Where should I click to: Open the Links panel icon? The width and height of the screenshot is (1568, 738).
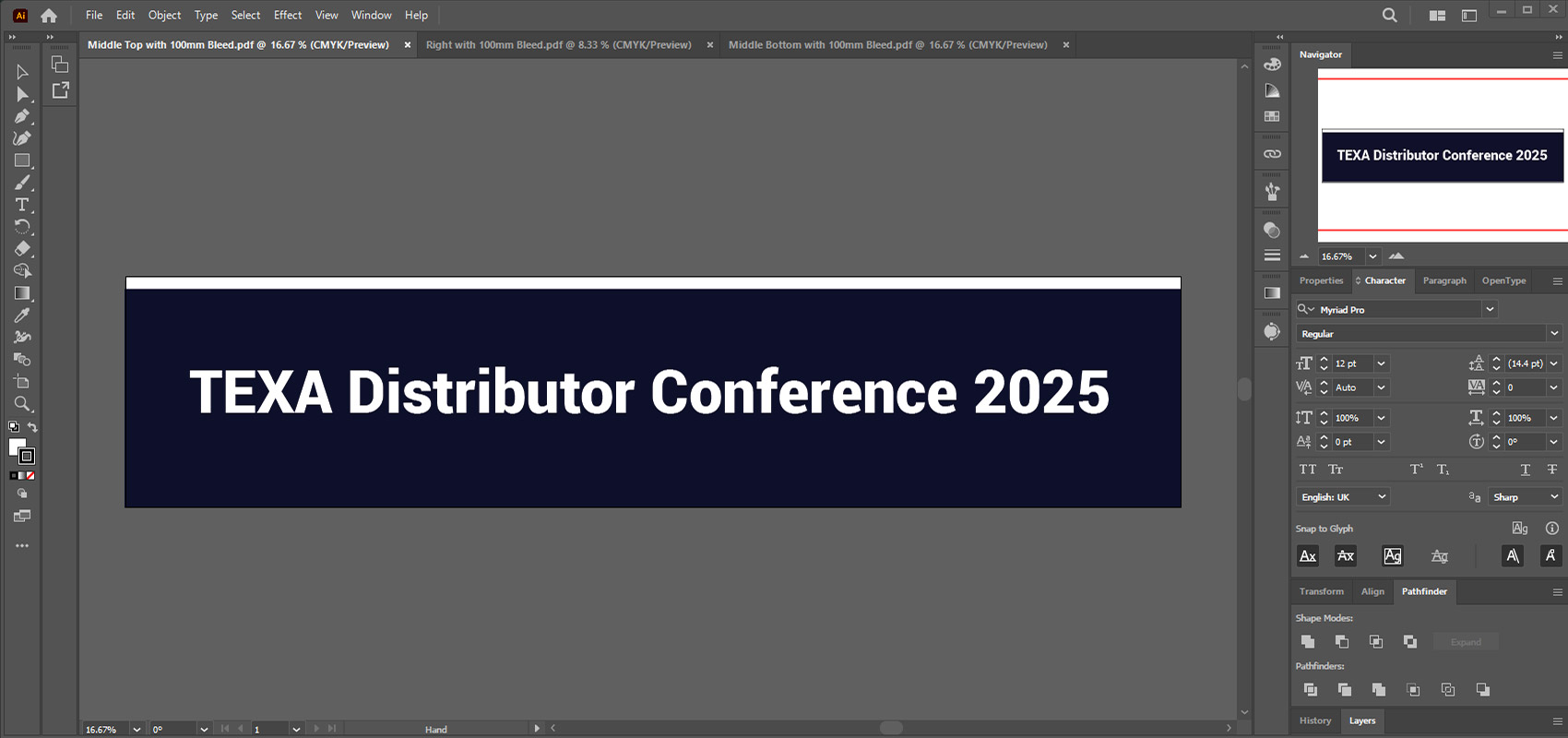[1272, 154]
